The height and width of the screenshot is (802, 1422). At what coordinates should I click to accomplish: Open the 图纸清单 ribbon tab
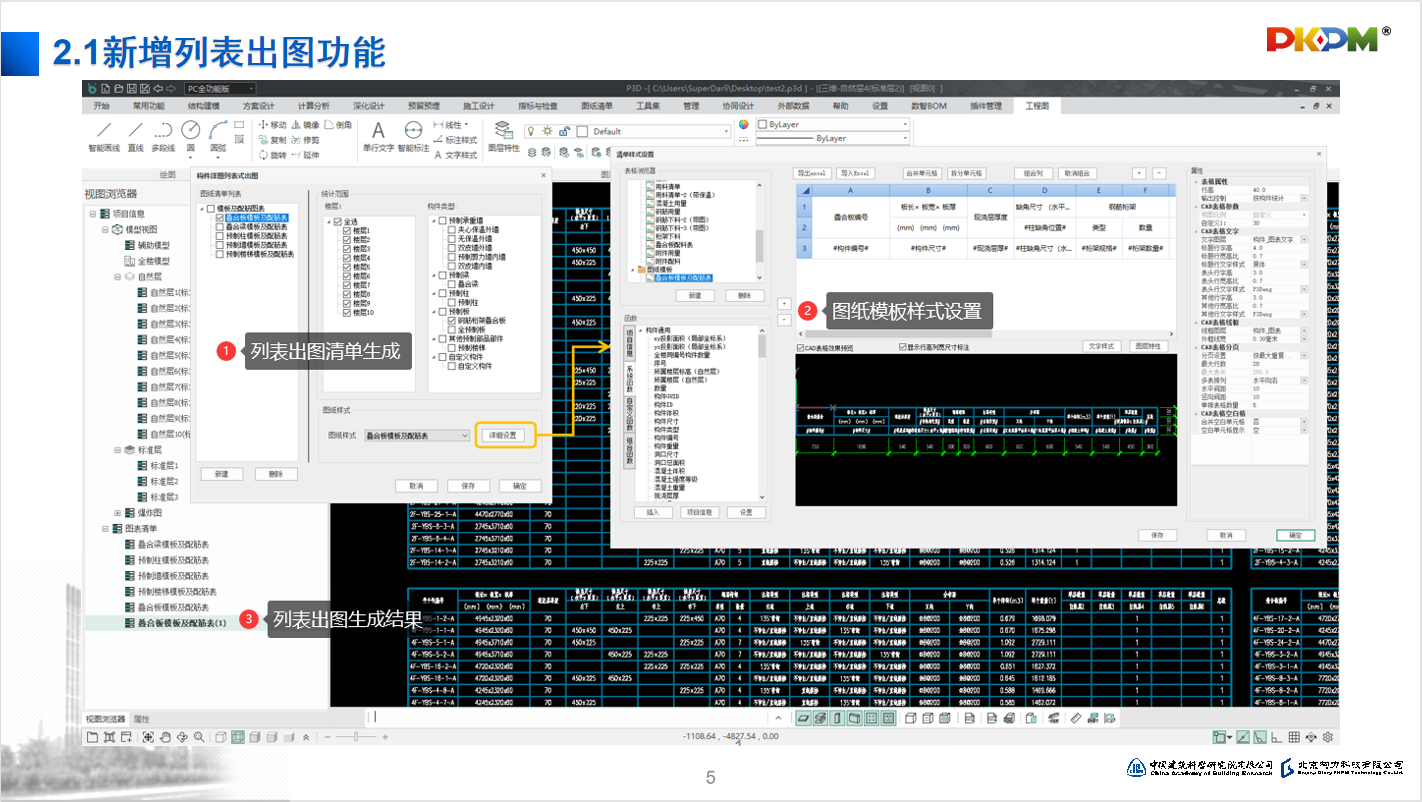pyautogui.click(x=600, y=106)
